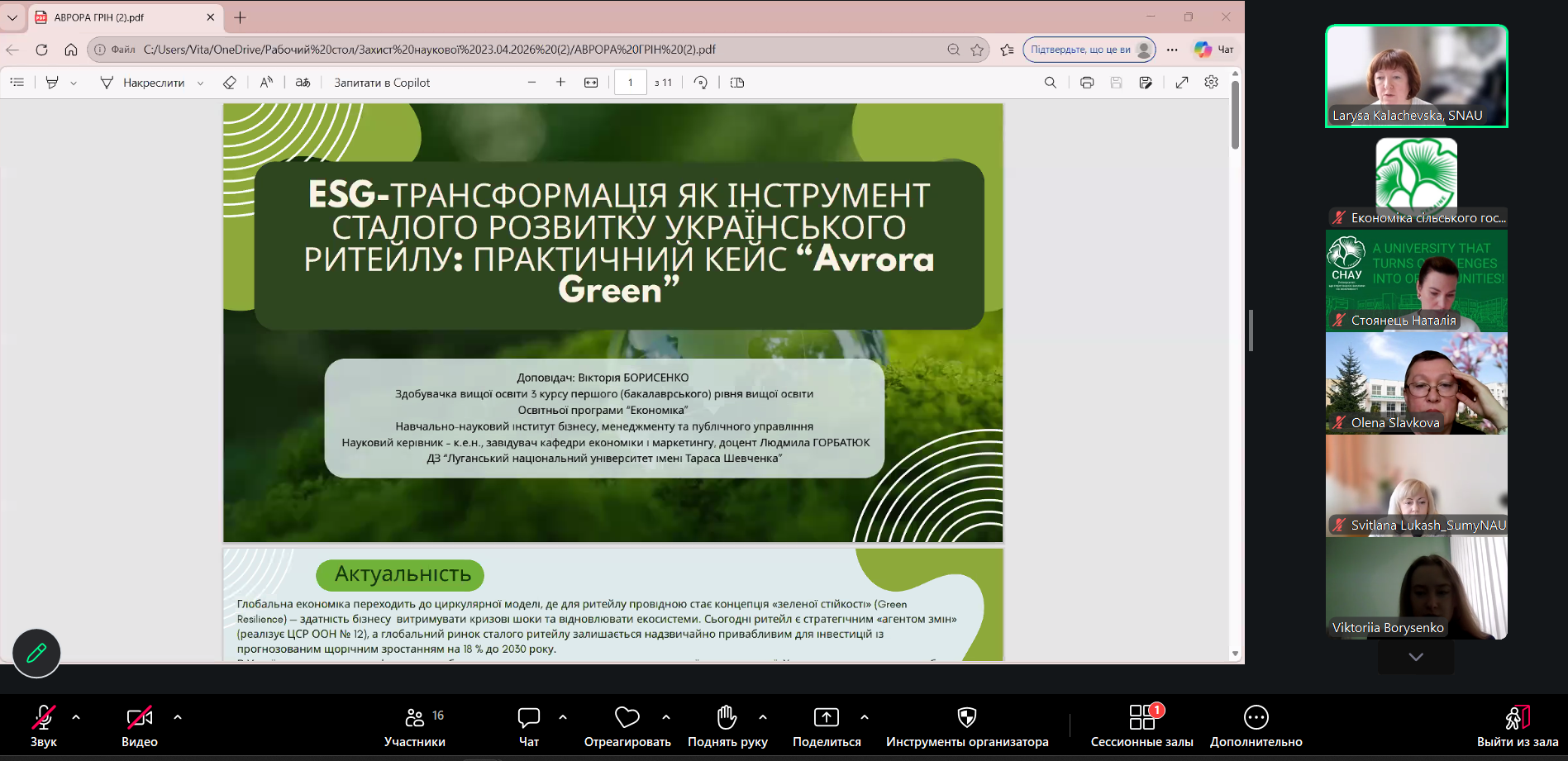Unmute the microphone Звук button
The height and width of the screenshot is (761, 1568).
(43, 725)
